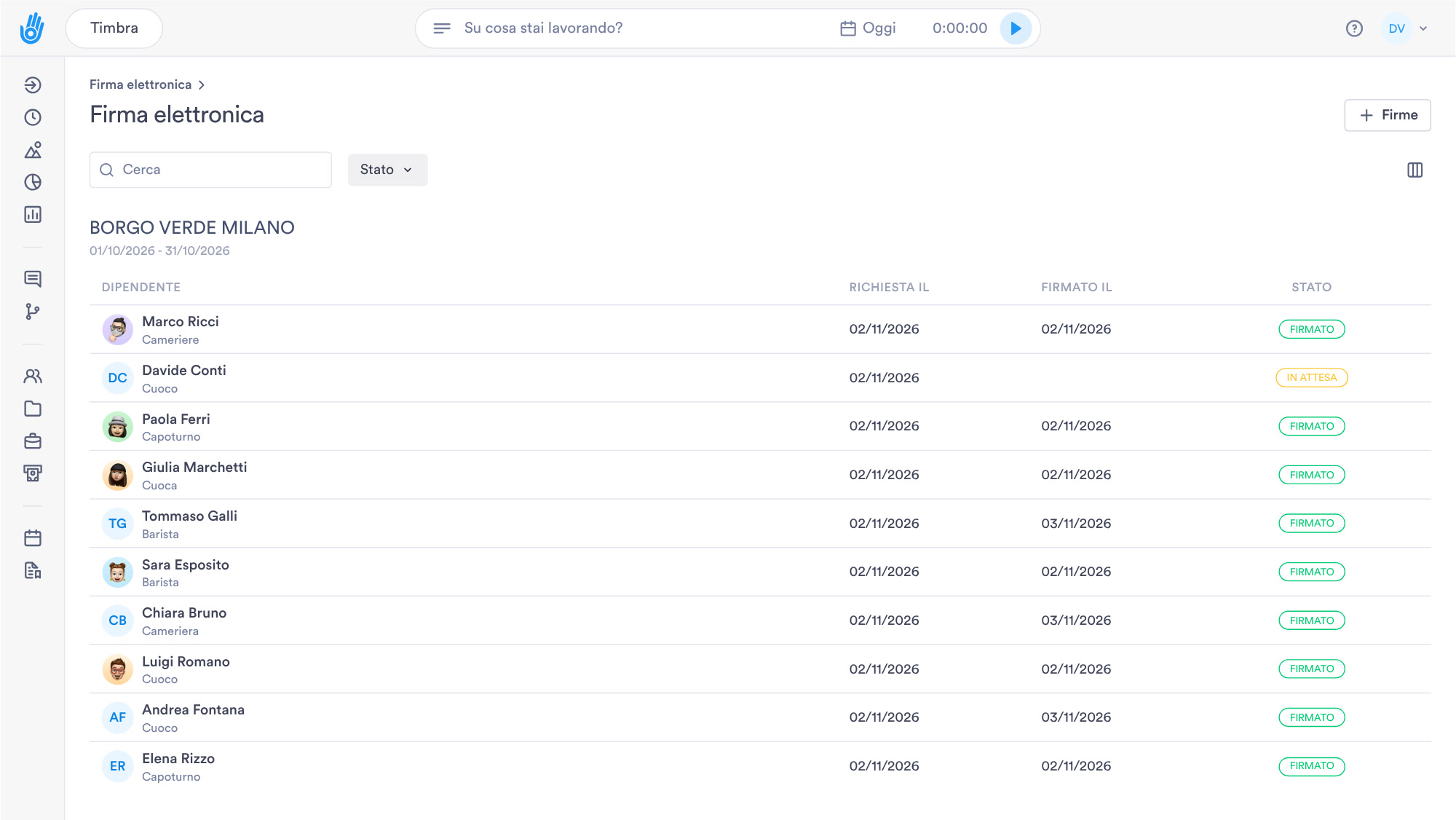Image resolution: width=1456 pixels, height=820 pixels.
Task: Open the pie chart sidebar icon
Action: (33, 182)
